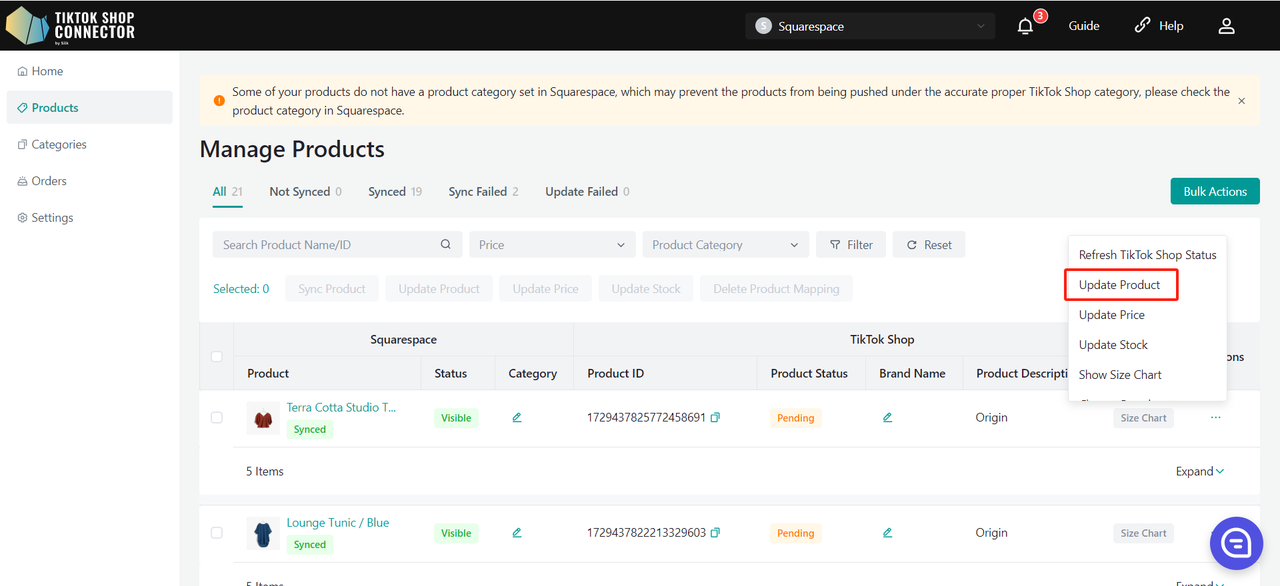
Task: Click the Sync Product button
Action: (332, 289)
